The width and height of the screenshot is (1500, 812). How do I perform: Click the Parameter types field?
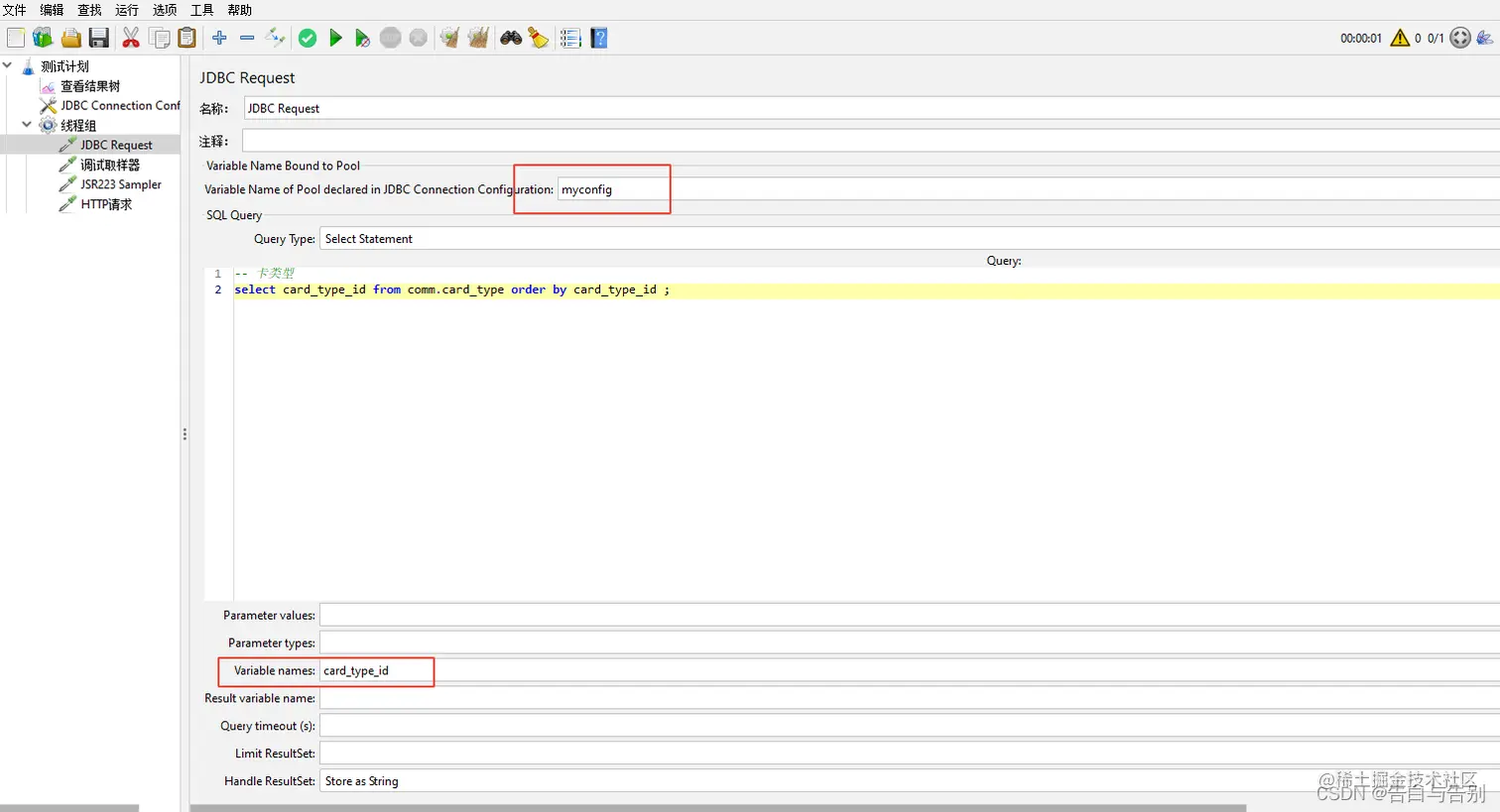910,642
